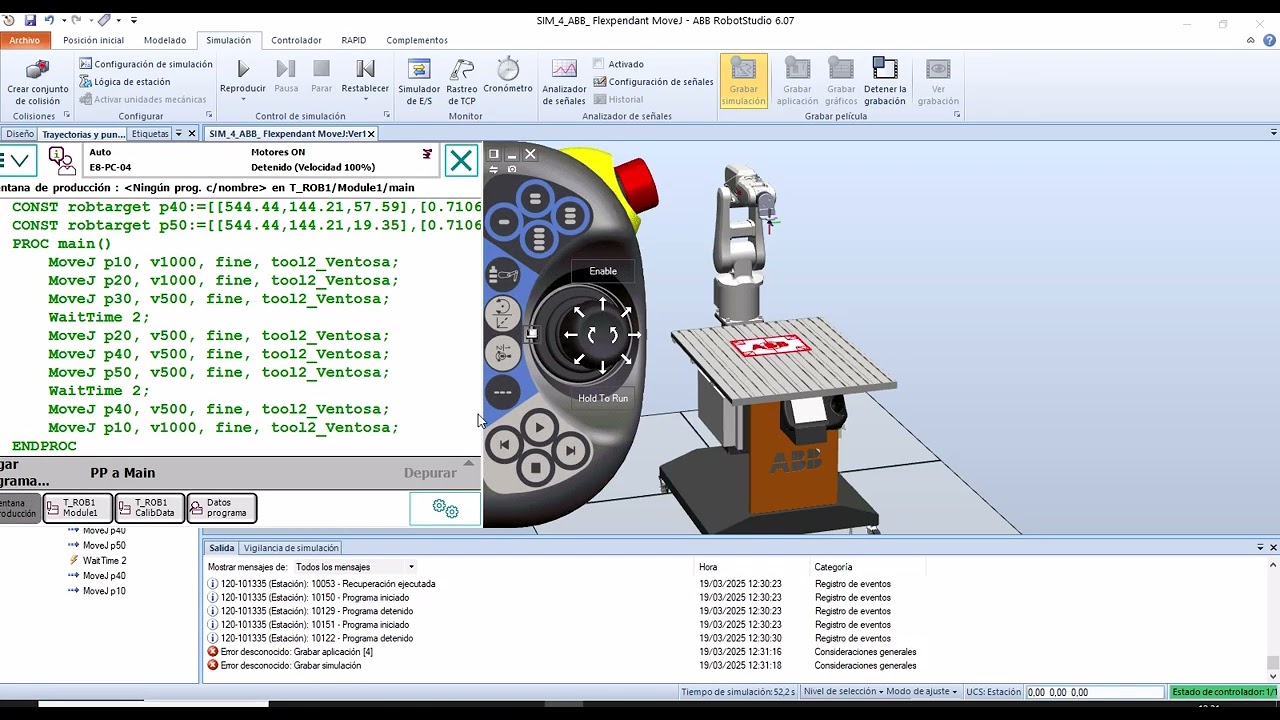Image resolution: width=1280 pixels, height=720 pixels.
Task: Open Control de simulación dialog launcher
Action: coord(387,115)
